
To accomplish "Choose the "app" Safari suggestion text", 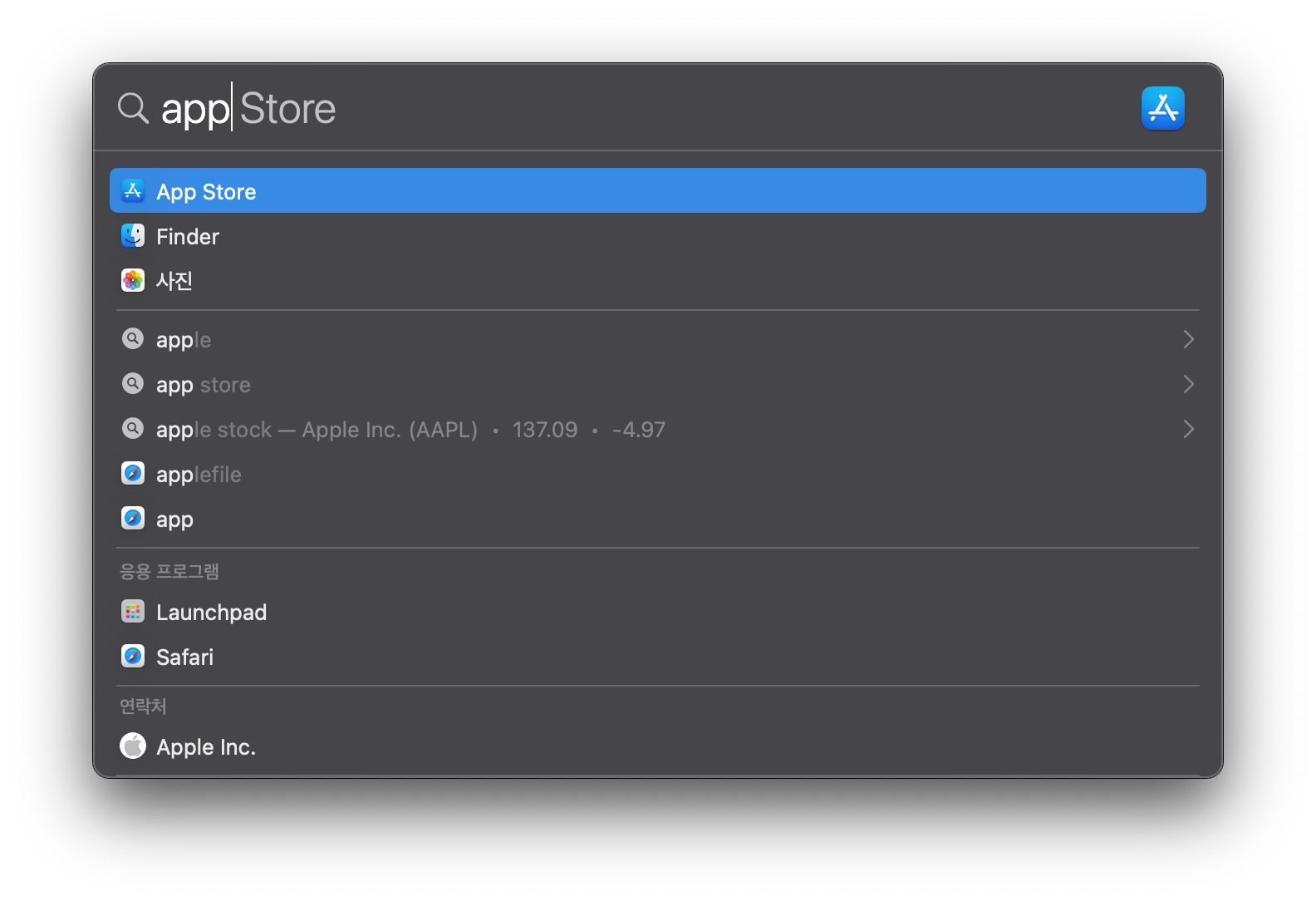I will click(x=174, y=520).
